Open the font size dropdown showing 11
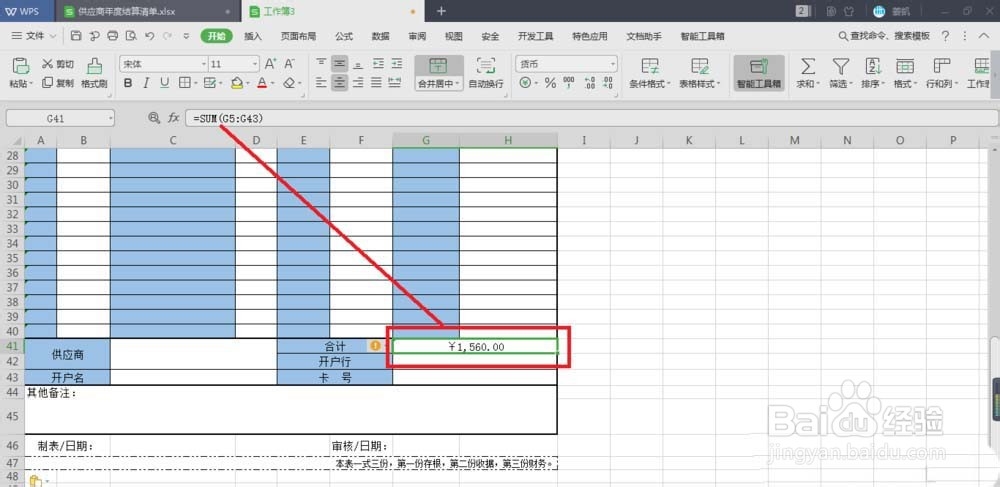 coord(255,64)
